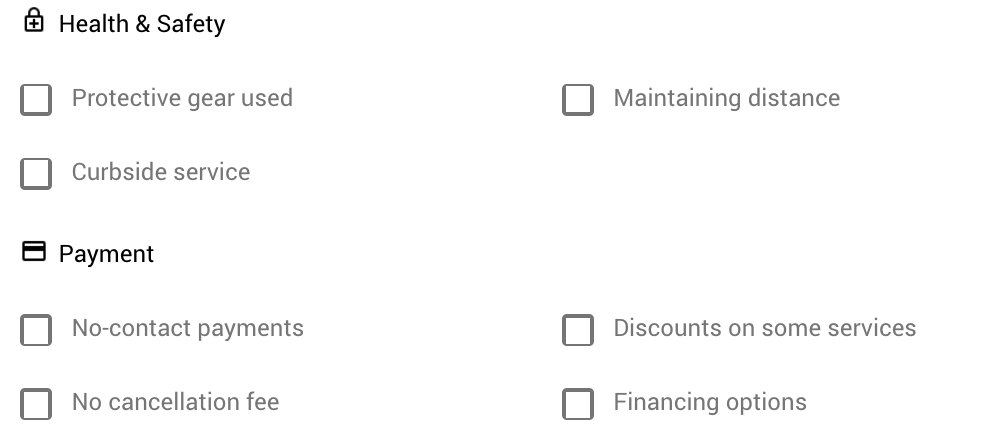This screenshot has height=436, width=1002.
Task: Click the Payment section heading text
Action: [x=106, y=254]
